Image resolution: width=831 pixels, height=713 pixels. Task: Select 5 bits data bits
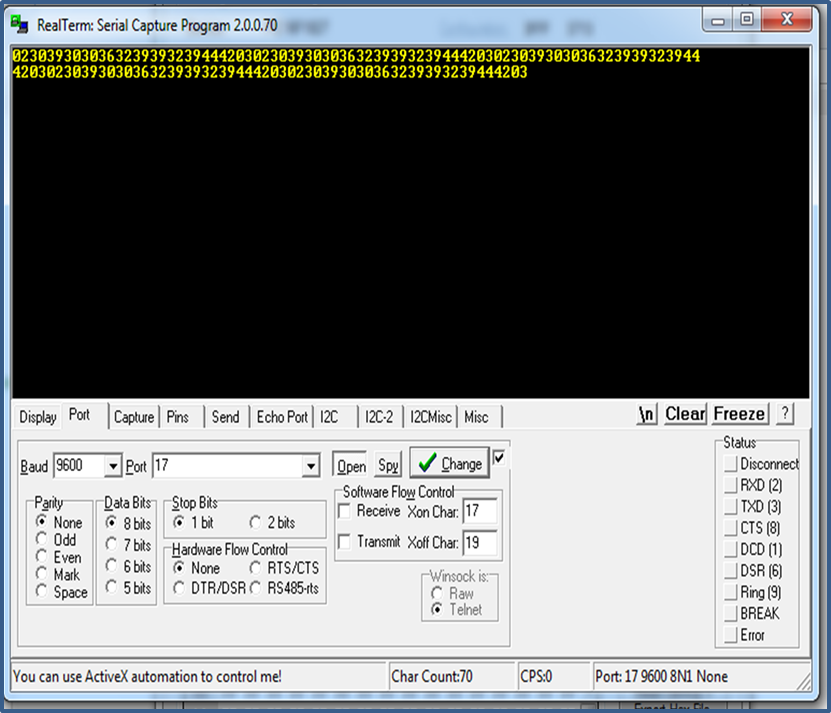pyautogui.click(x=128, y=587)
